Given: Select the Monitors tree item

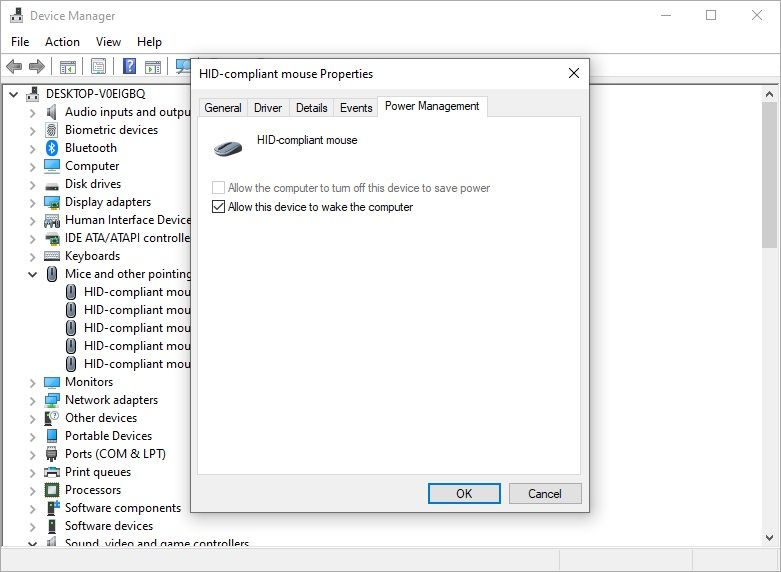Looking at the screenshot, I should pyautogui.click(x=89, y=382).
